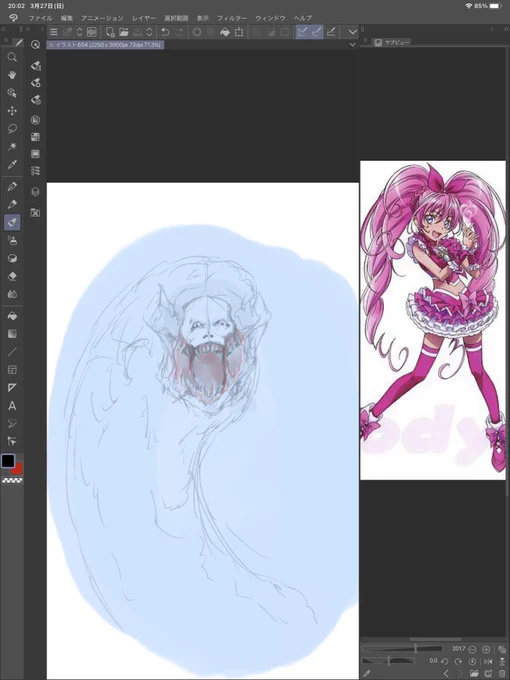510x680 pixels.
Task: Click the New canvas button in command bar
Action: pos(110,32)
